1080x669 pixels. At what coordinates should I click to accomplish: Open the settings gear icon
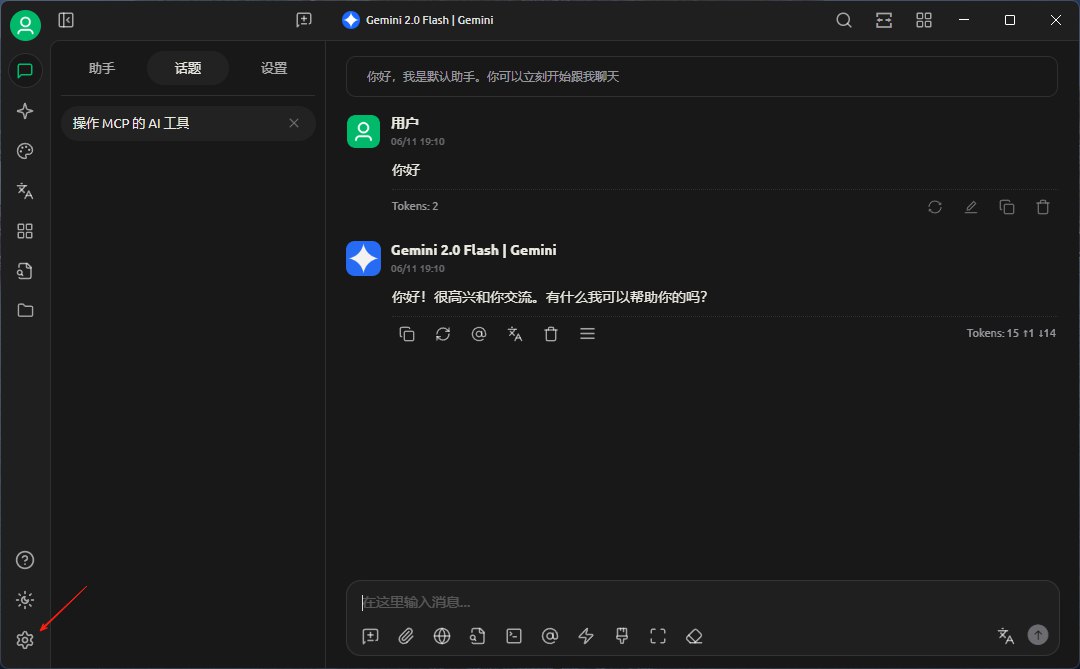(x=25, y=640)
